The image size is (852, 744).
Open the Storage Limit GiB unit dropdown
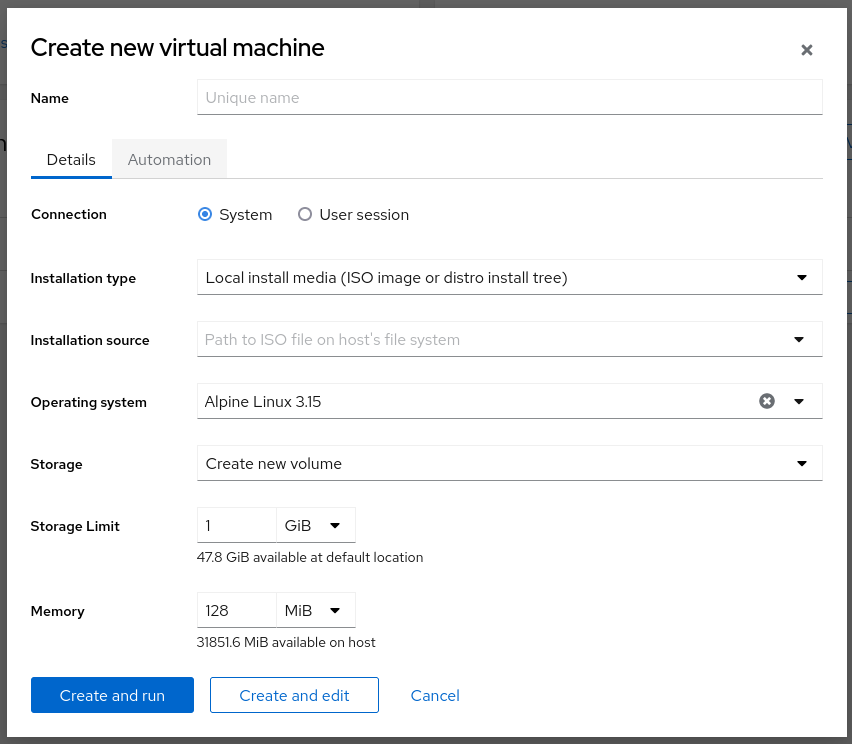pos(316,524)
